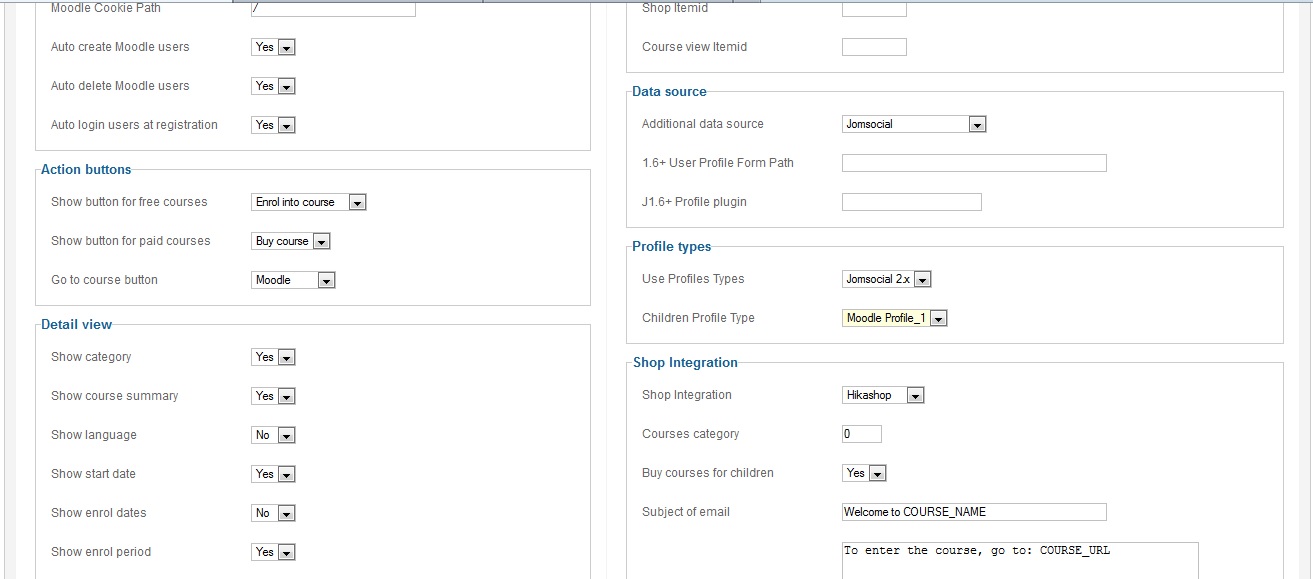Toggle the Show category dropdown
This screenshot has height=579, width=1313.
coord(273,357)
